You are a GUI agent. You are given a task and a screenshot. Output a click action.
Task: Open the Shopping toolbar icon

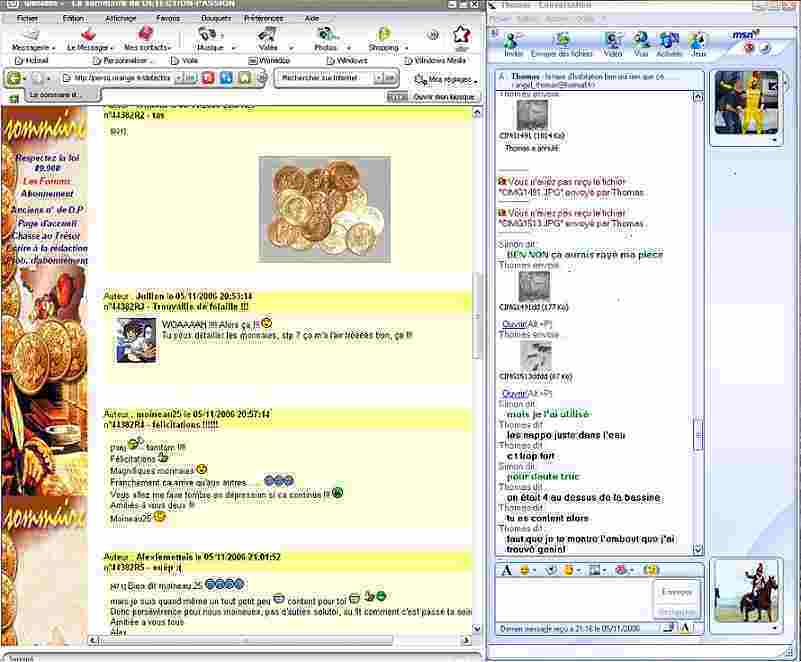click(x=384, y=34)
